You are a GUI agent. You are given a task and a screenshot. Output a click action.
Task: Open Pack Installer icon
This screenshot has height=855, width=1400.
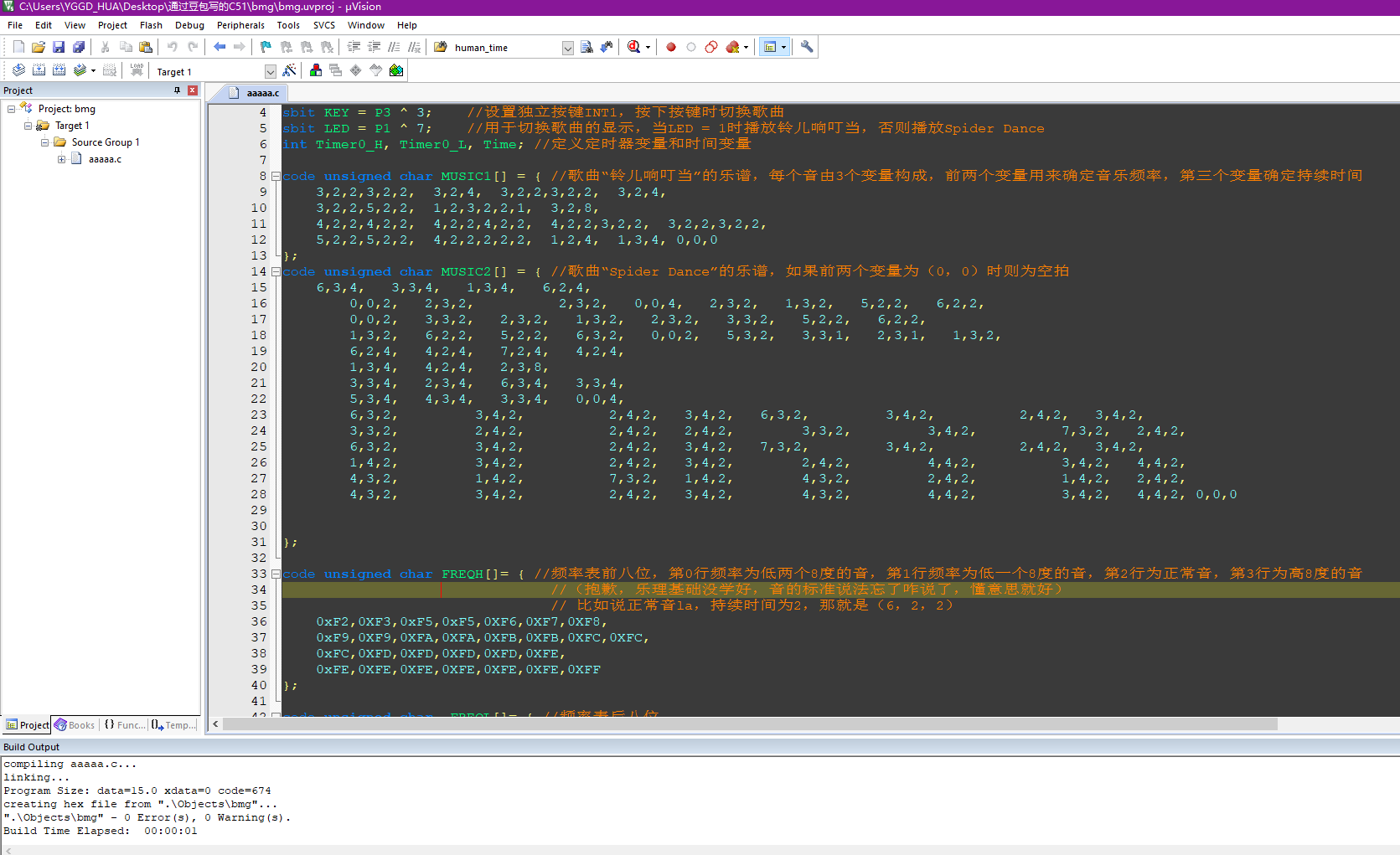tap(396, 70)
